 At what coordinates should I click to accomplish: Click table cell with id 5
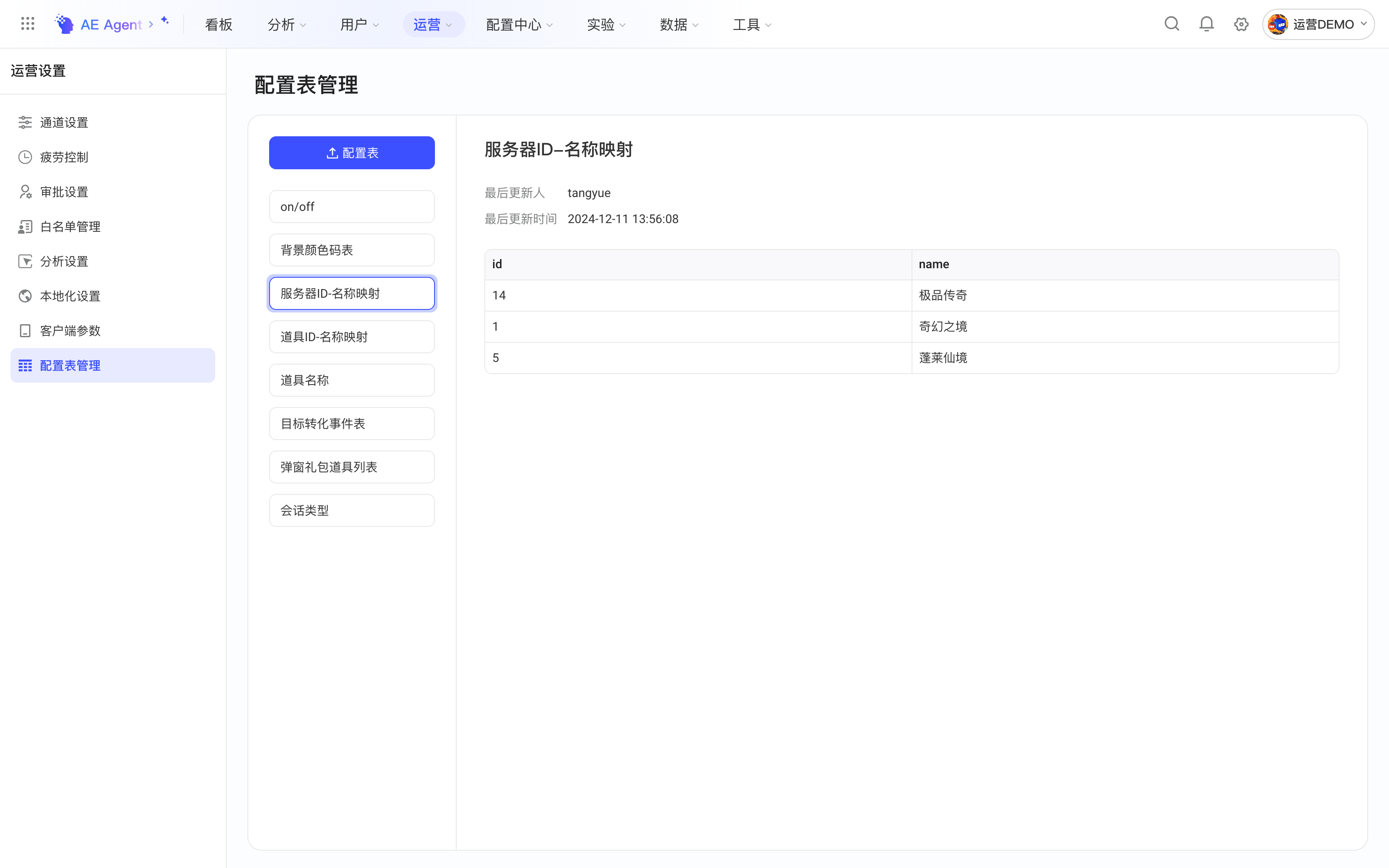tap(698, 358)
